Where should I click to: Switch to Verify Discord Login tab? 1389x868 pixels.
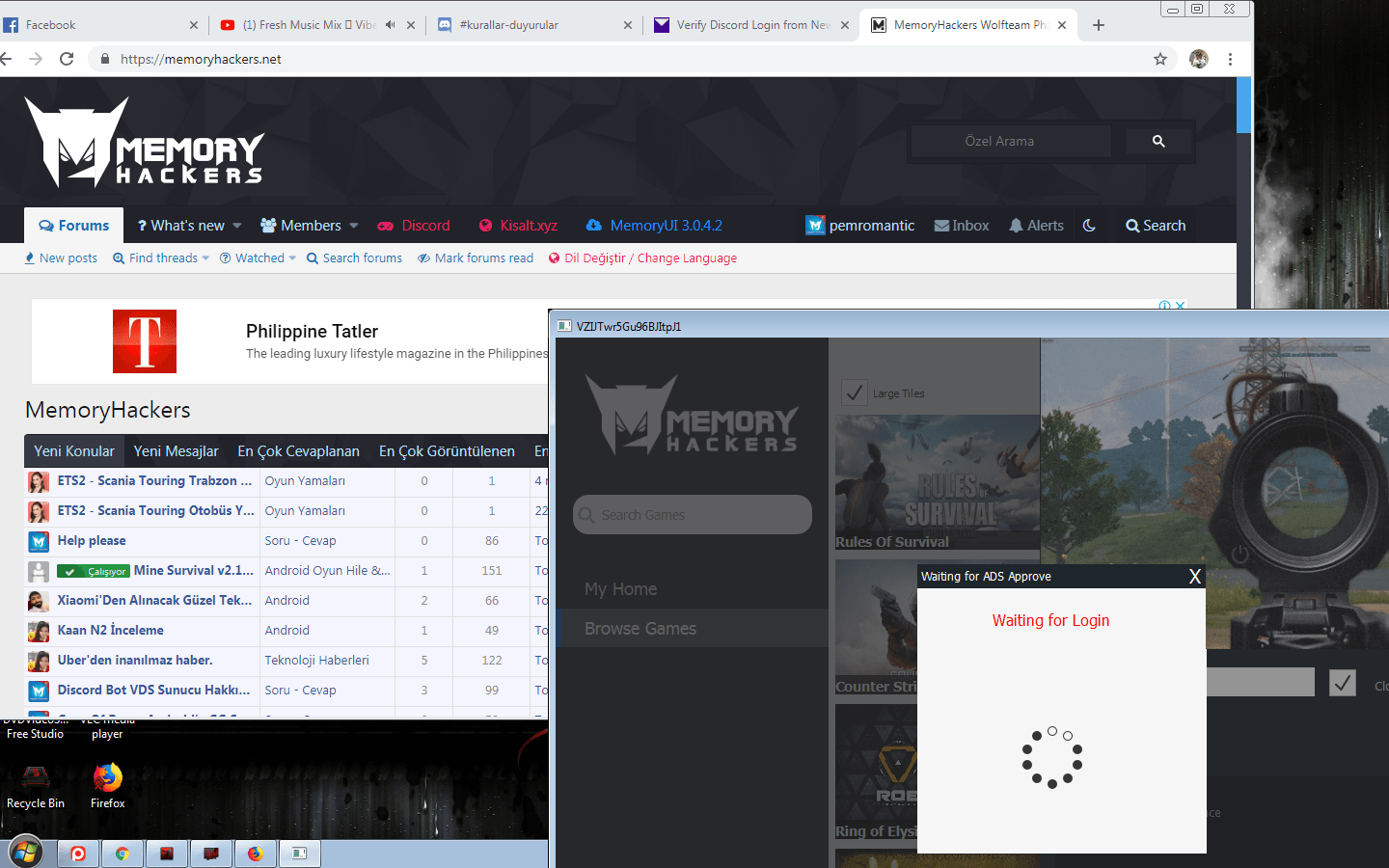pyautogui.click(x=752, y=25)
